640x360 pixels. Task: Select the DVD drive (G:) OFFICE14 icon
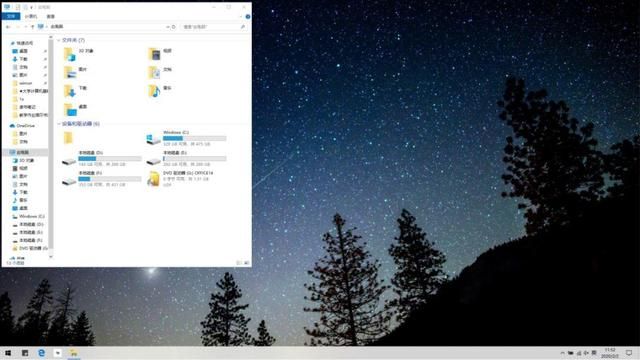(x=154, y=179)
